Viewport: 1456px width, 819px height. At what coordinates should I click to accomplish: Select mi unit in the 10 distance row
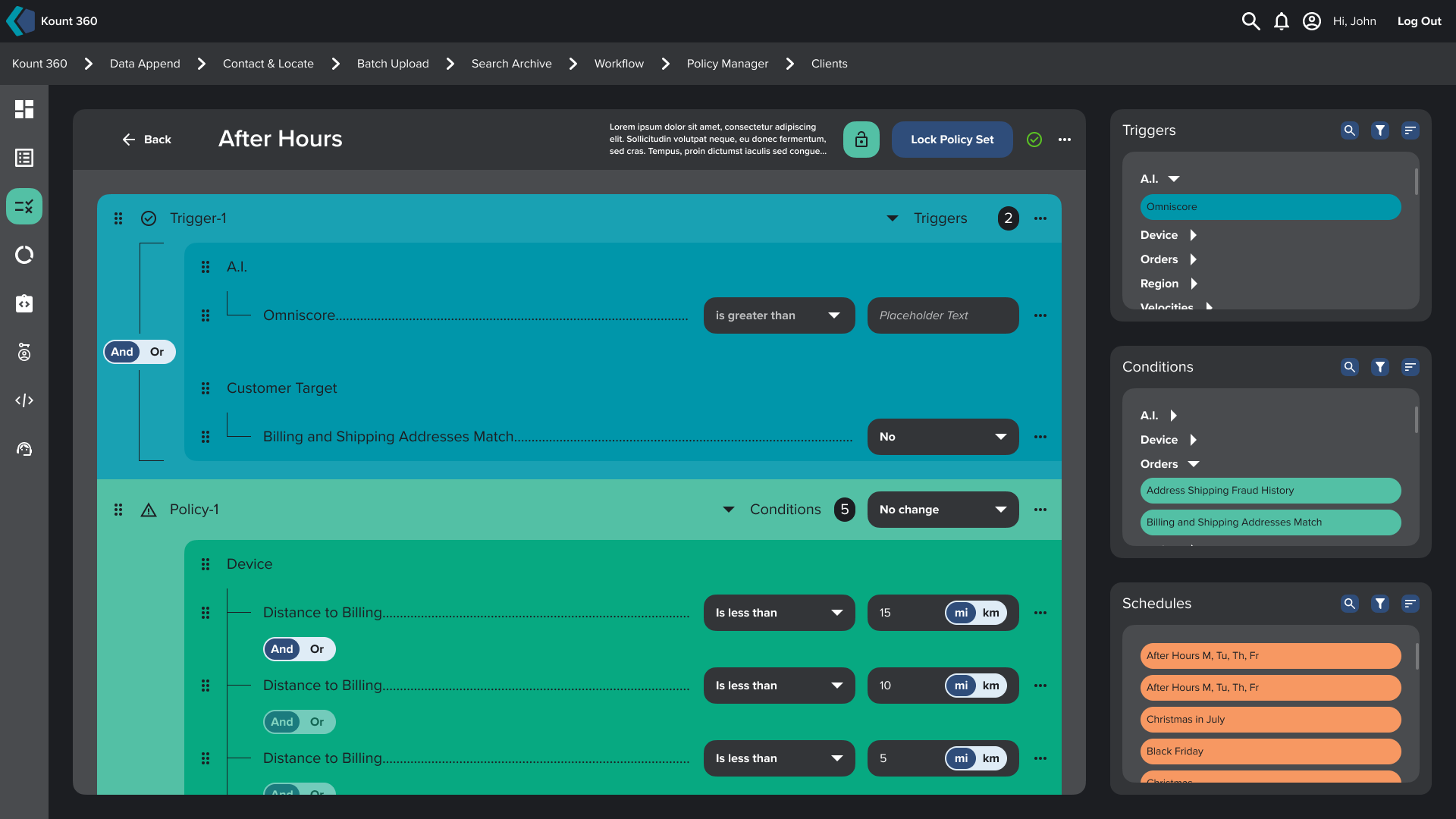[x=961, y=686]
